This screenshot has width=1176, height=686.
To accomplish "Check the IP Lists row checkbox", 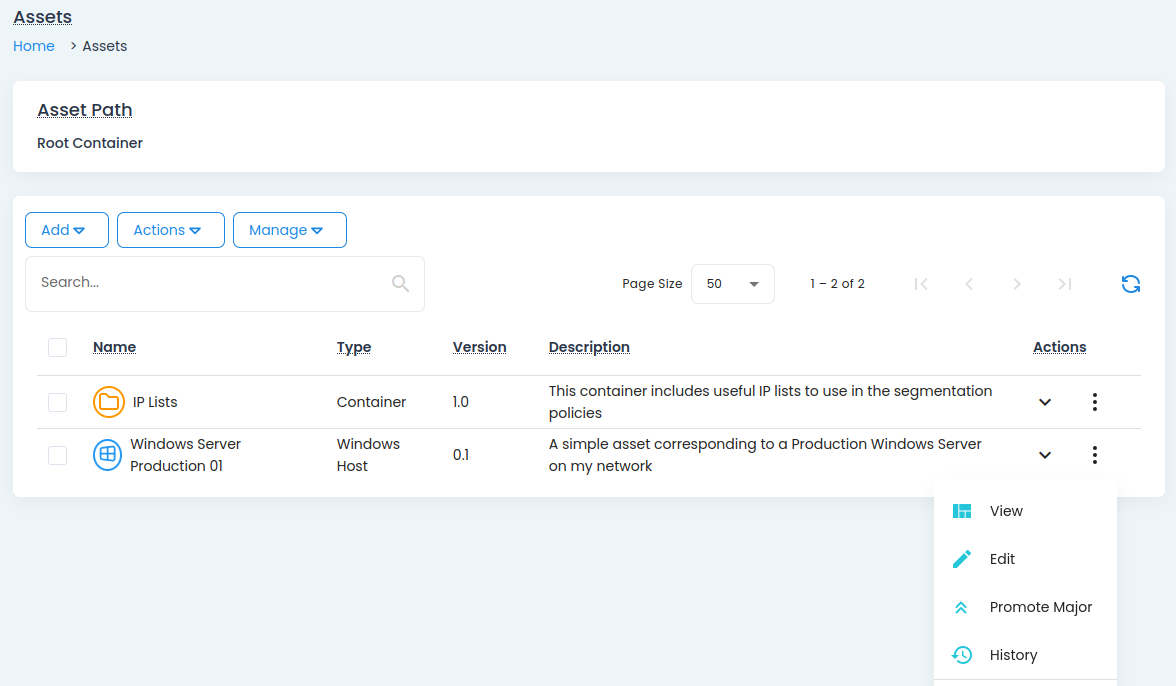I will tap(58, 402).
